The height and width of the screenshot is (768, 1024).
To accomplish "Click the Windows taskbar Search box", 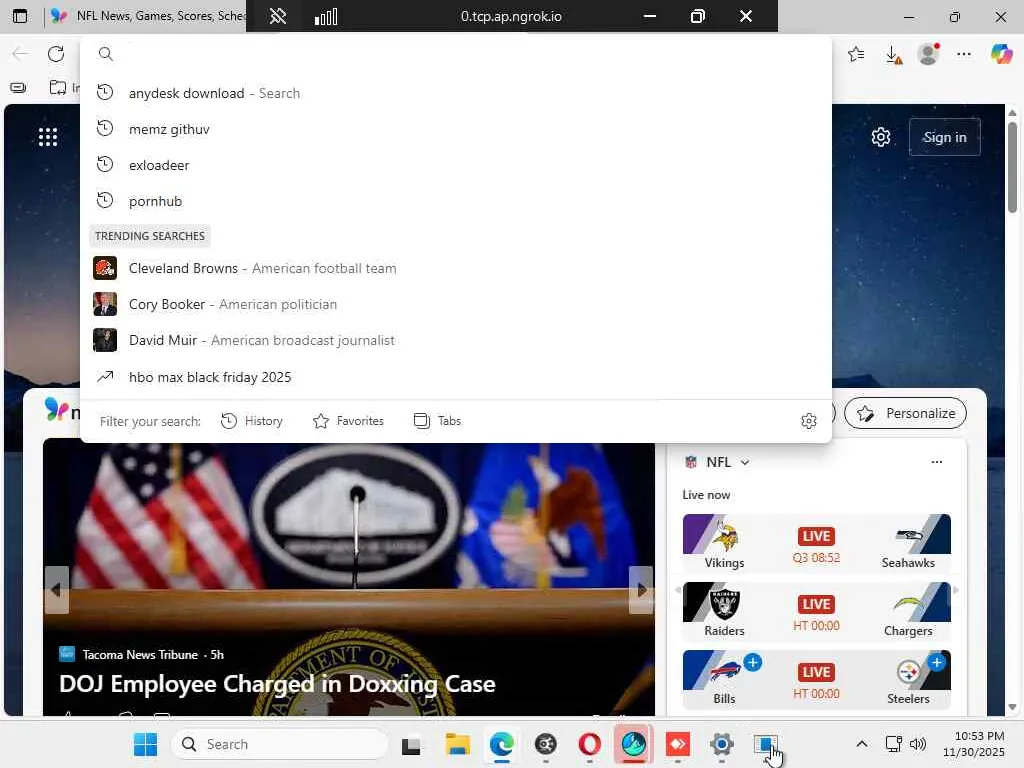I will pyautogui.click(x=281, y=744).
